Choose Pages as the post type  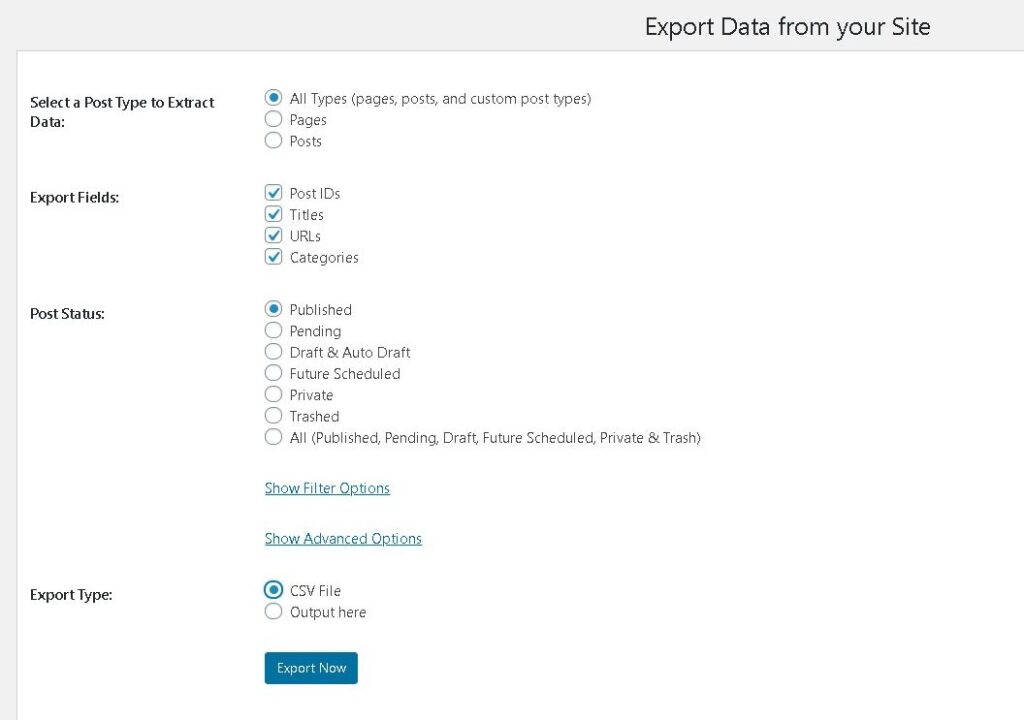click(x=273, y=120)
